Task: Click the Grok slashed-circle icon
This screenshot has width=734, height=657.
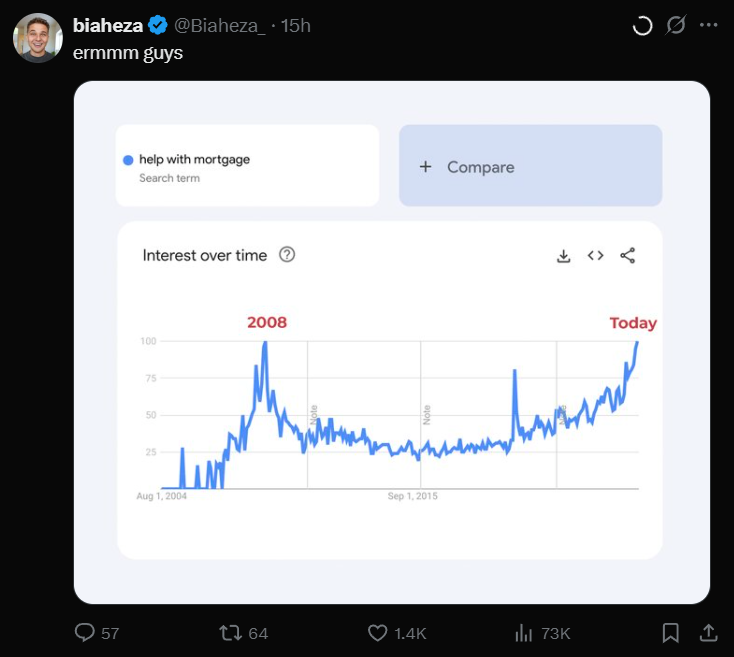Action: 675,25
